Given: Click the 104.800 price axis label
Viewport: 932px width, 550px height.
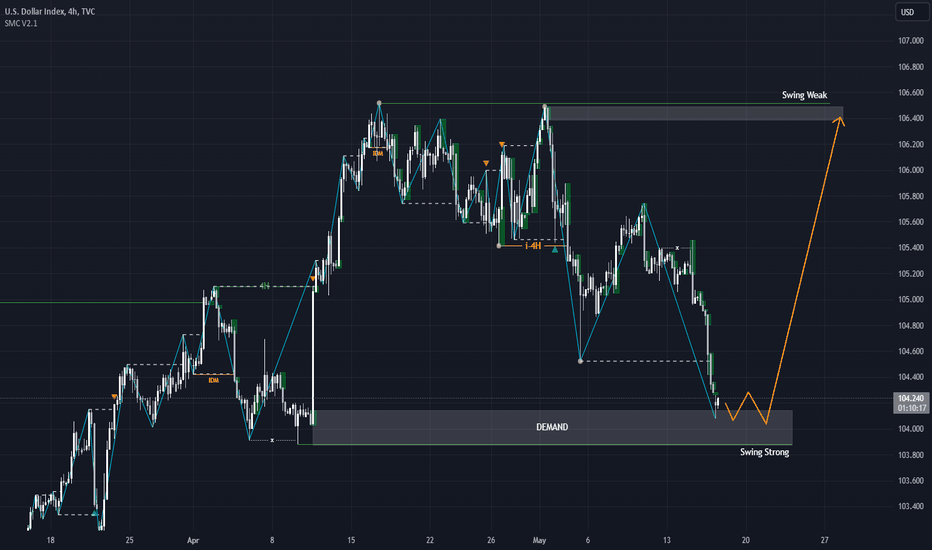Looking at the screenshot, I should (x=911, y=325).
